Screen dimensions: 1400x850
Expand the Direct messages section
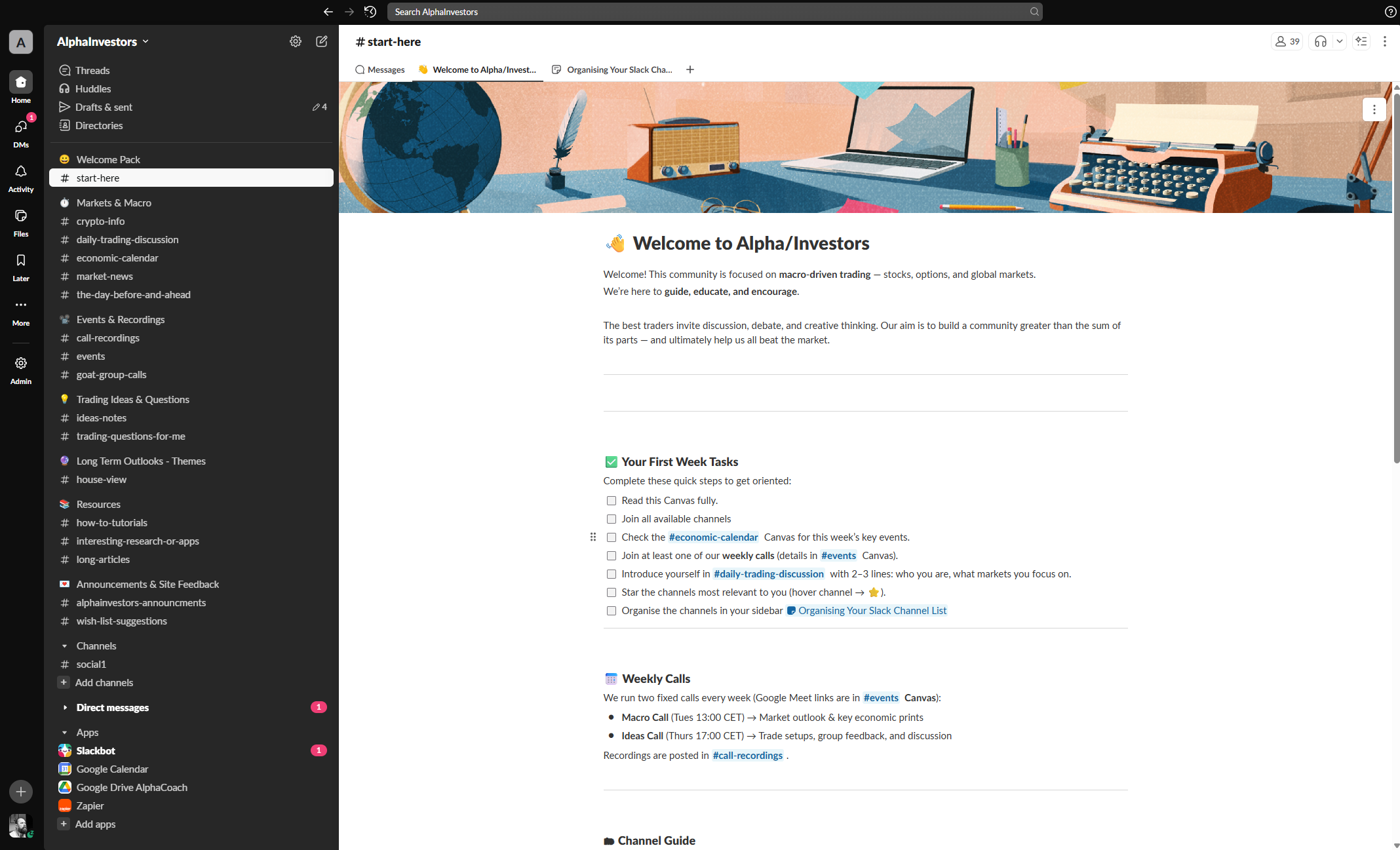point(65,708)
